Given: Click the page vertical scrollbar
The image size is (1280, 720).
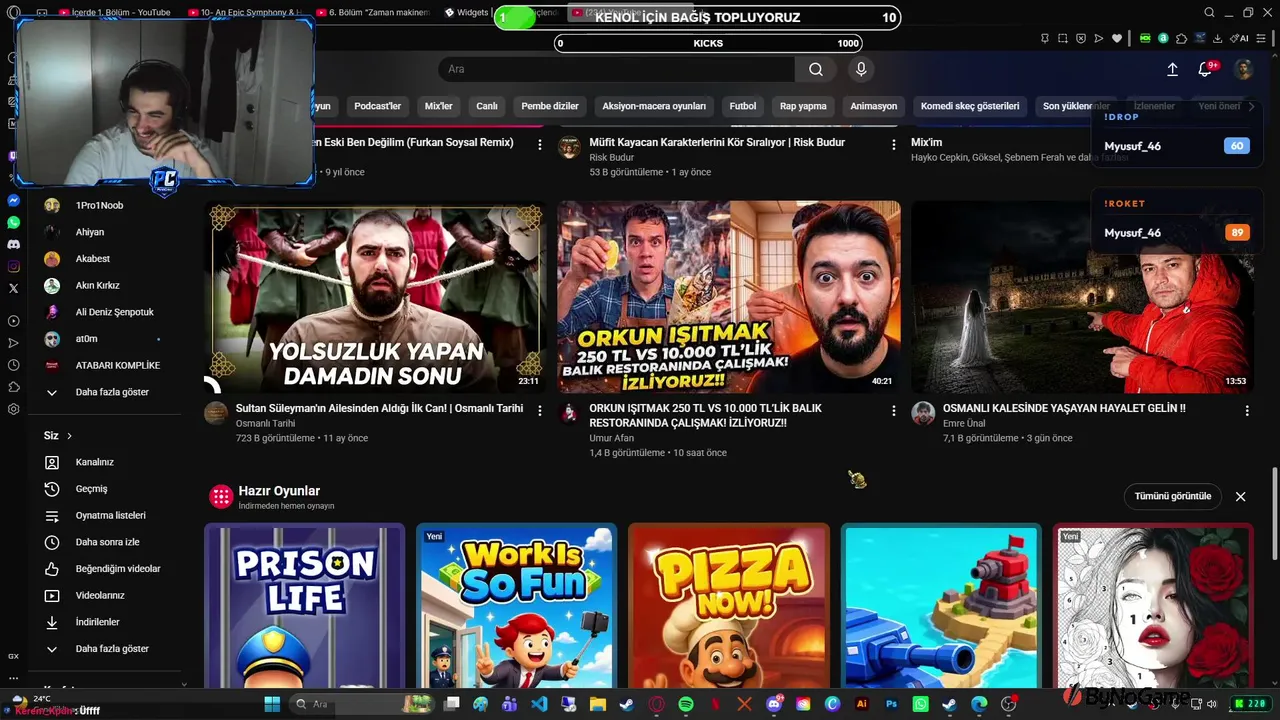Looking at the screenshot, I should click(x=1274, y=515).
